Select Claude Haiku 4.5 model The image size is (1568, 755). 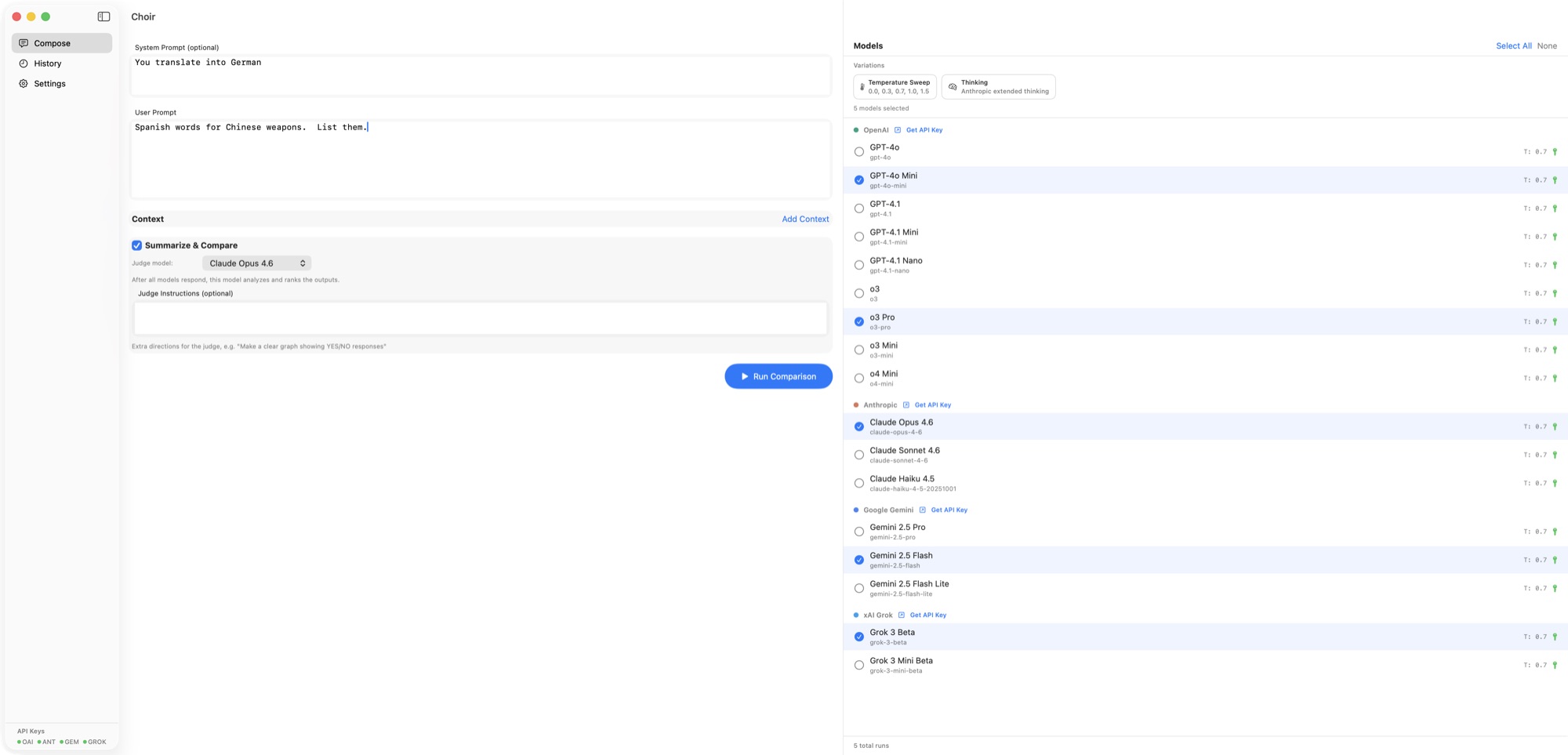pos(859,483)
